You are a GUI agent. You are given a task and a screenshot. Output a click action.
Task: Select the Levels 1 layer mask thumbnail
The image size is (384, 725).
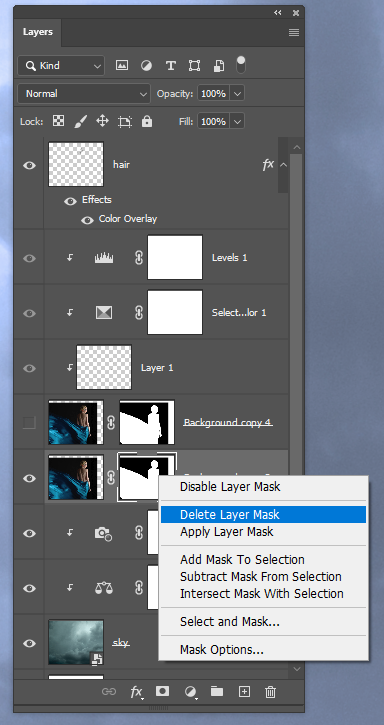point(175,258)
